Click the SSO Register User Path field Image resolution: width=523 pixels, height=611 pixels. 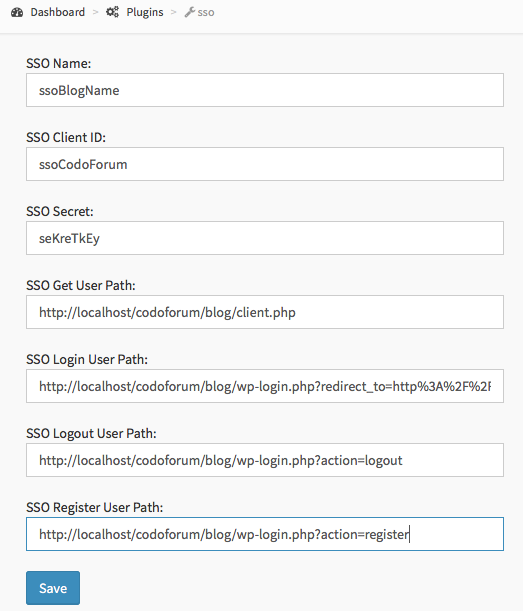pyautogui.click(x=265, y=534)
